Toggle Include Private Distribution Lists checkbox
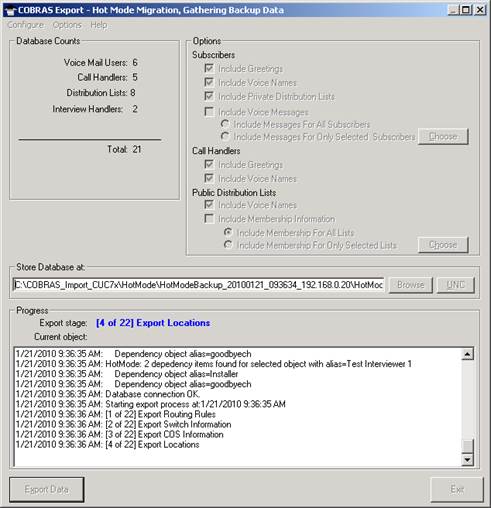The width and height of the screenshot is (491, 508). coord(209,96)
